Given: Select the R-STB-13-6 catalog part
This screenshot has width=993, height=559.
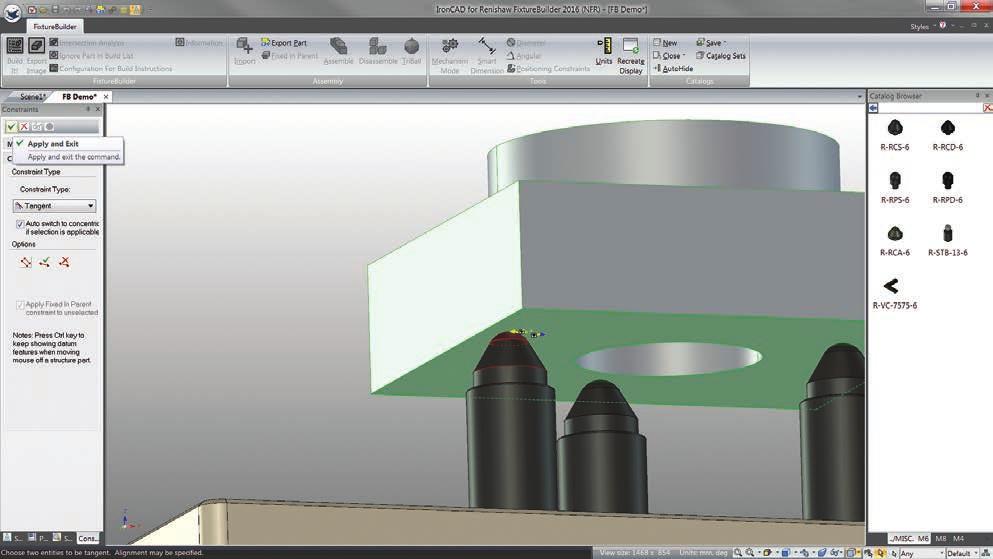Looking at the screenshot, I should pyautogui.click(x=947, y=240).
